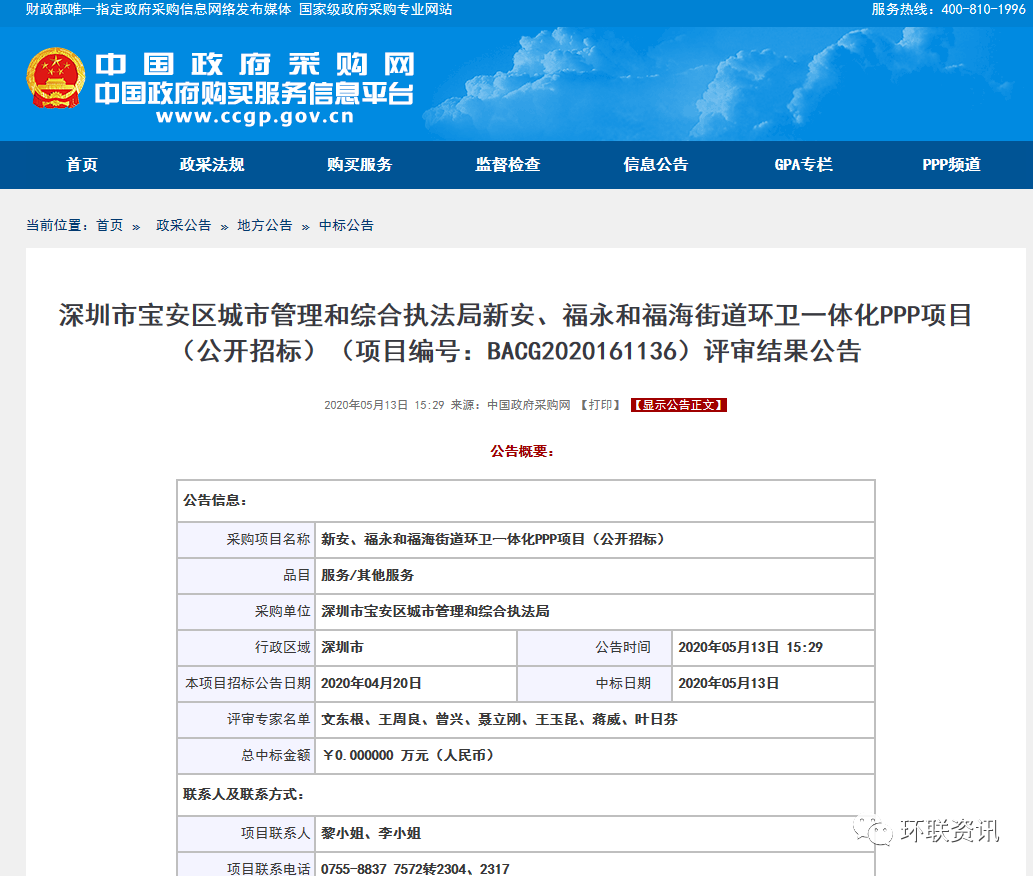
Task: Go to 购买服务 section
Action: pyautogui.click(x=360, y=165)
